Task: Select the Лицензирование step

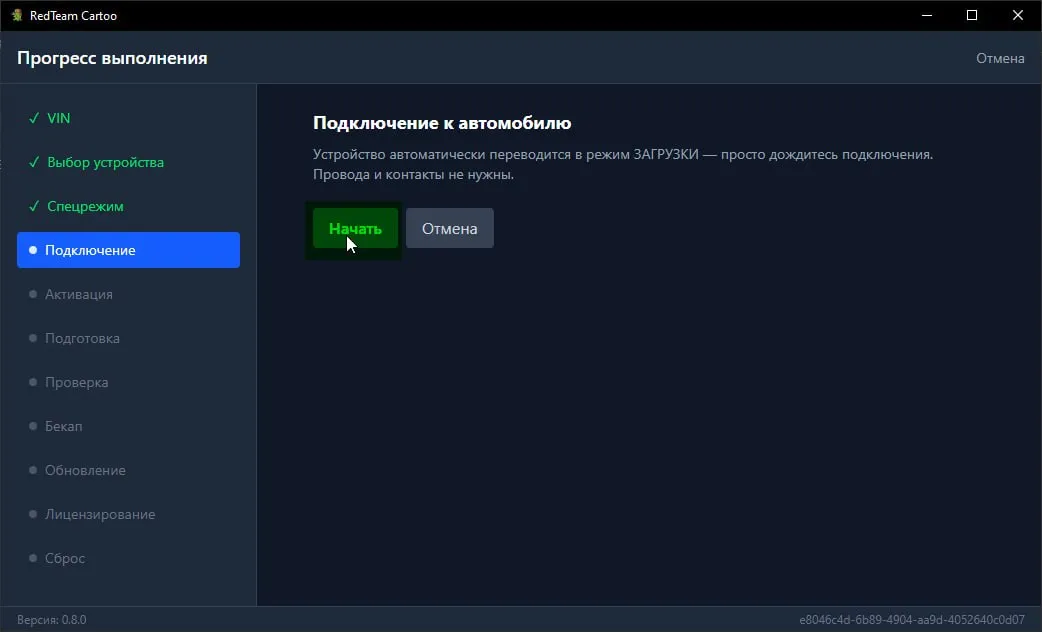Action: tap(128, 514)
